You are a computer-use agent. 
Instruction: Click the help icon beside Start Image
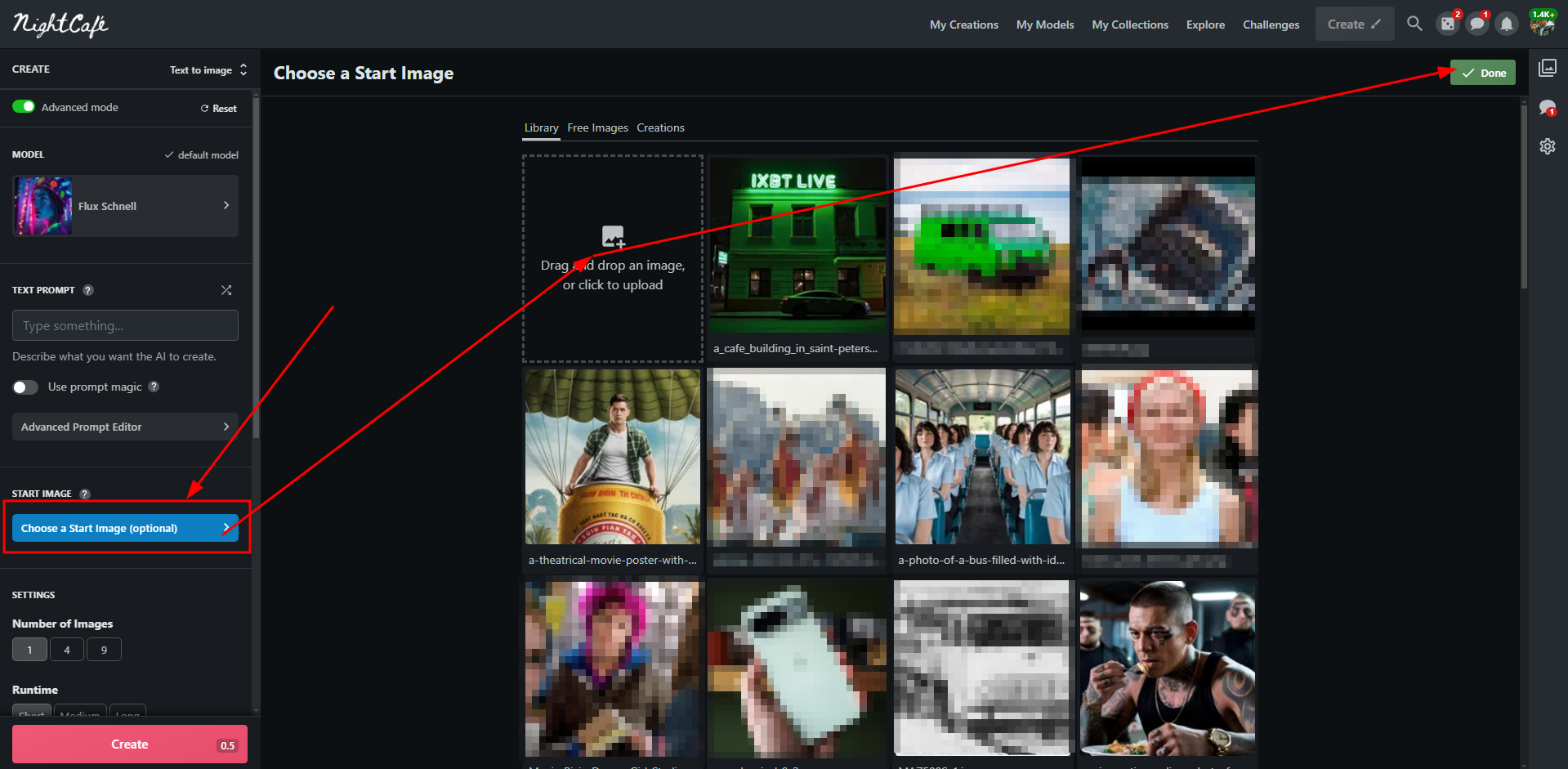(x=85, y=494)
